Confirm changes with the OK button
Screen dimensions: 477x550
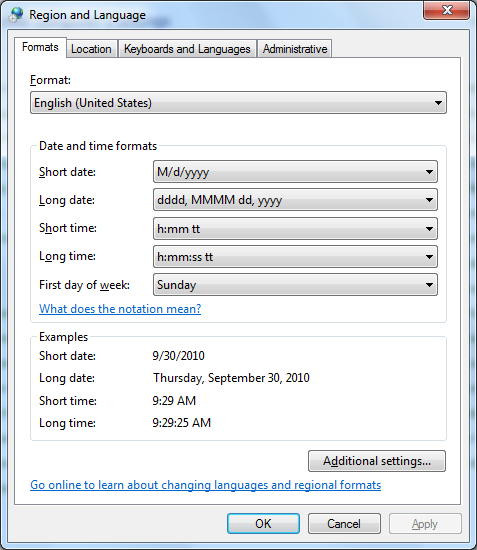(263, 524)
